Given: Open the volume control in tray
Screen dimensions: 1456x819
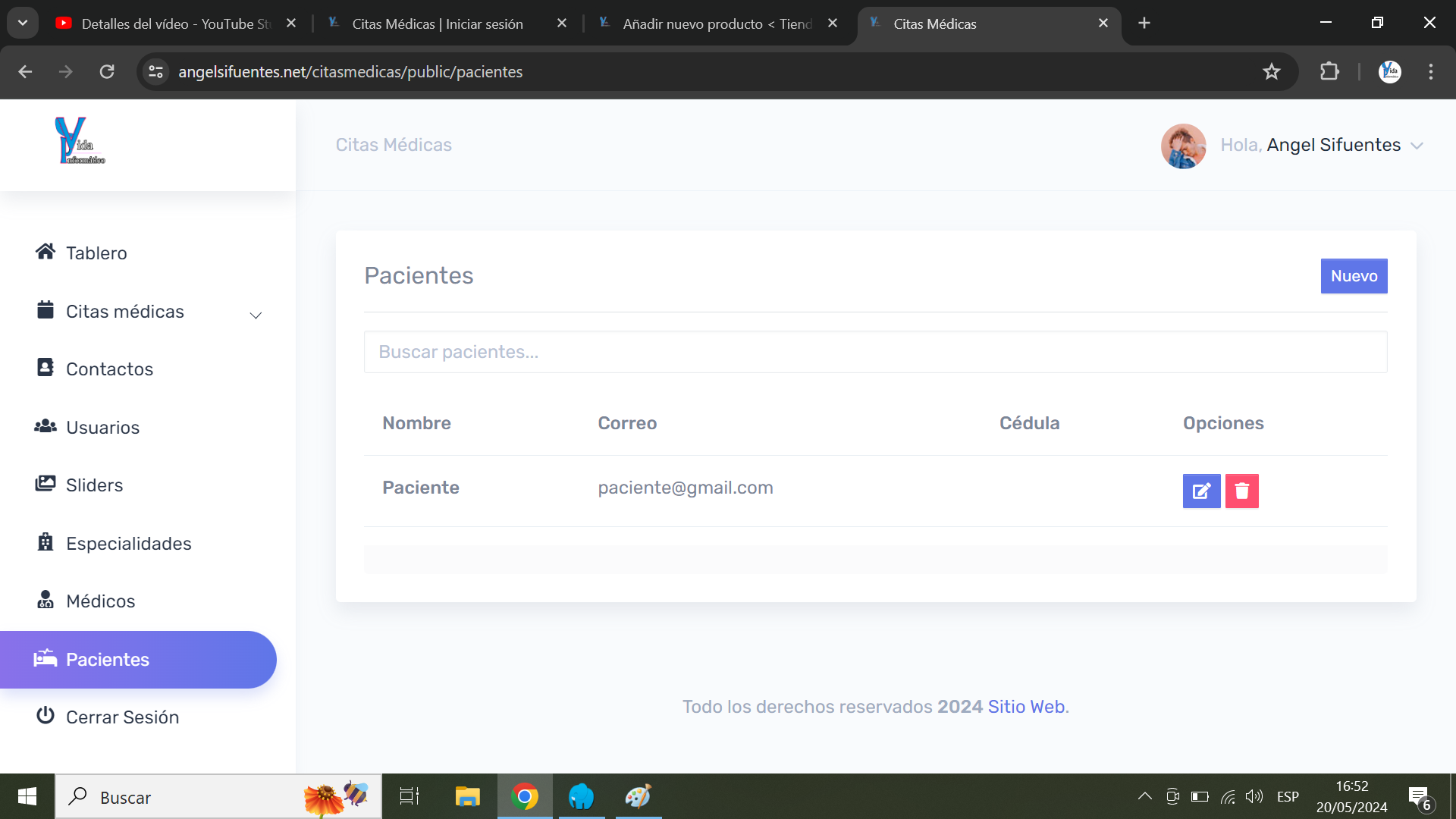Looking at the screenshot, I should coord(1254,796).
